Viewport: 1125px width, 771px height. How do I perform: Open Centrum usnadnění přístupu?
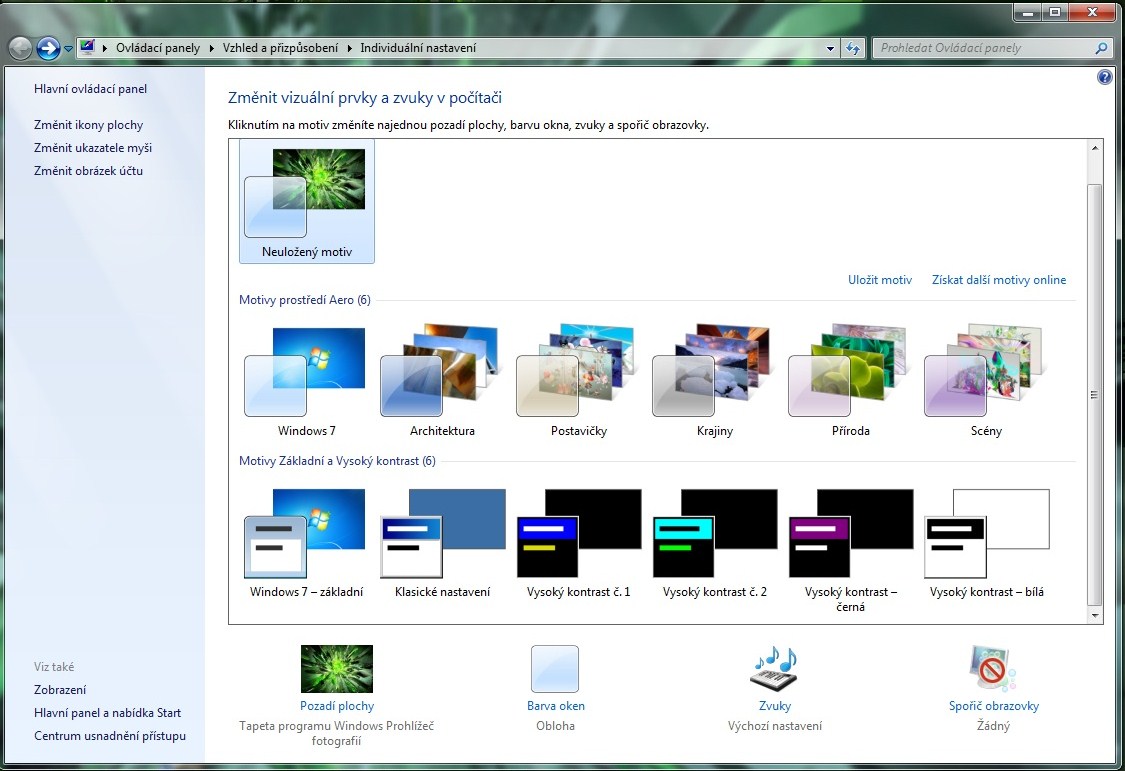click(110, 736)
